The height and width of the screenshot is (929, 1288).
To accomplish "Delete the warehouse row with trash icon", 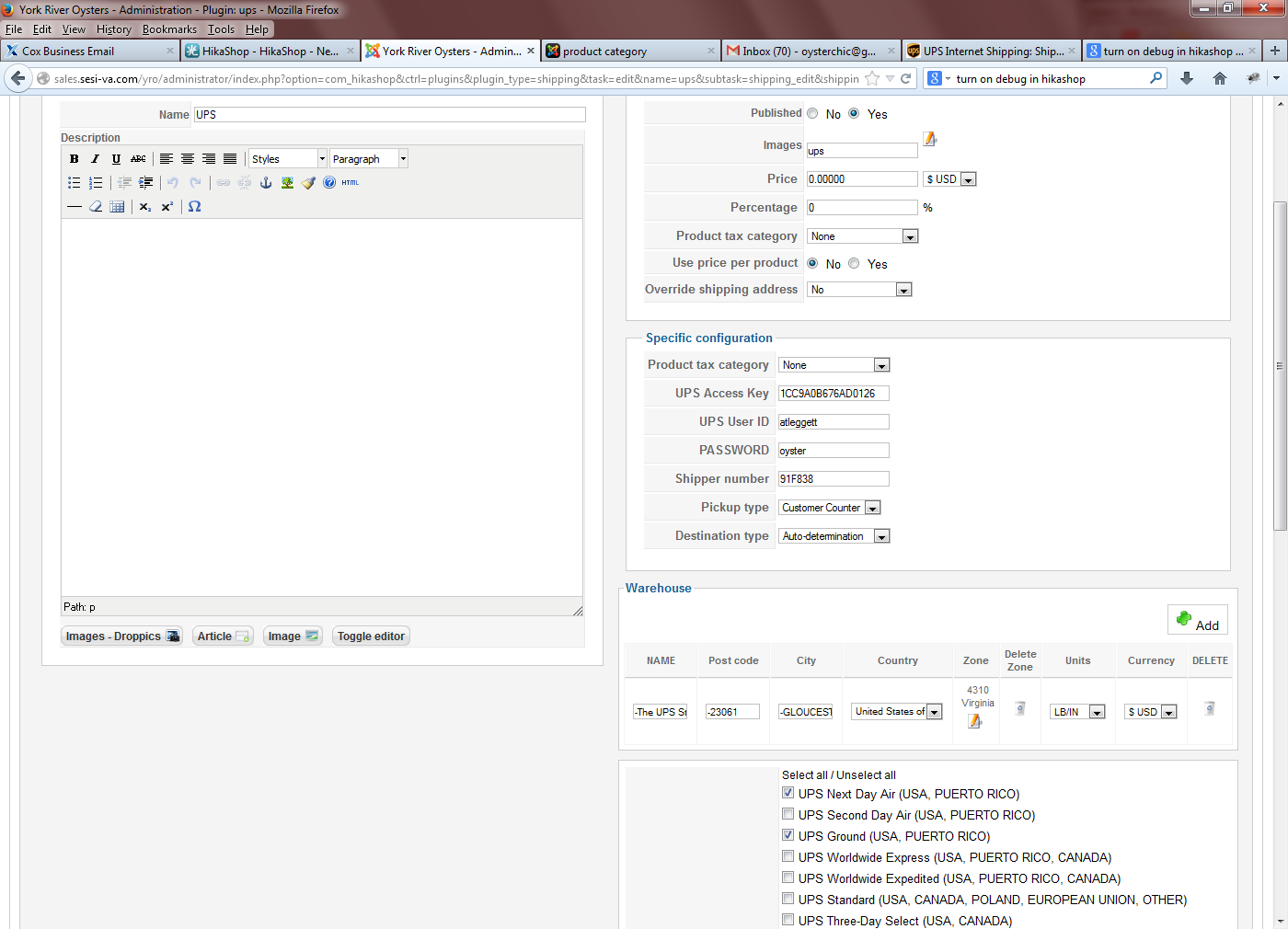I will point(1210,708).
